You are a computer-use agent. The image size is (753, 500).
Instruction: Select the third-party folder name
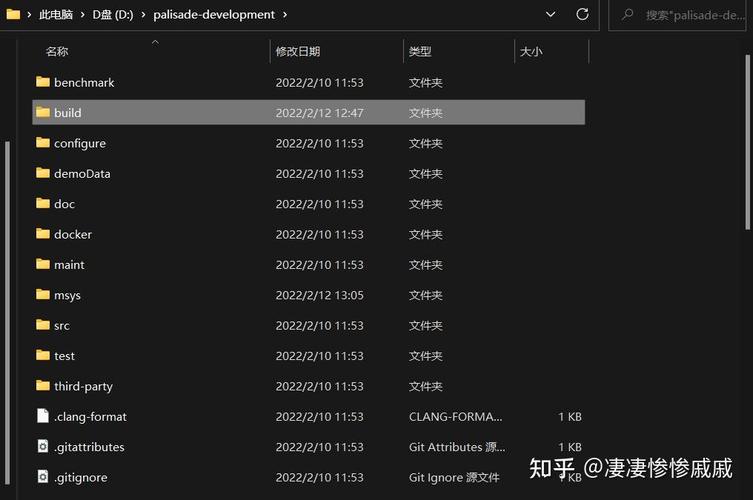tap(84, 387)
